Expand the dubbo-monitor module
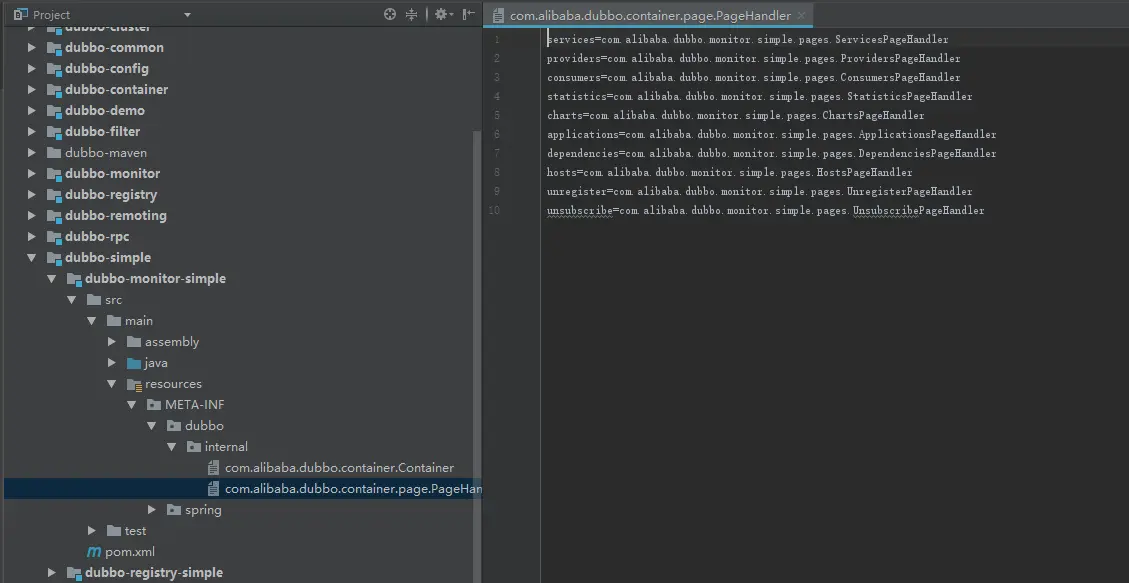 coord(32,173)
